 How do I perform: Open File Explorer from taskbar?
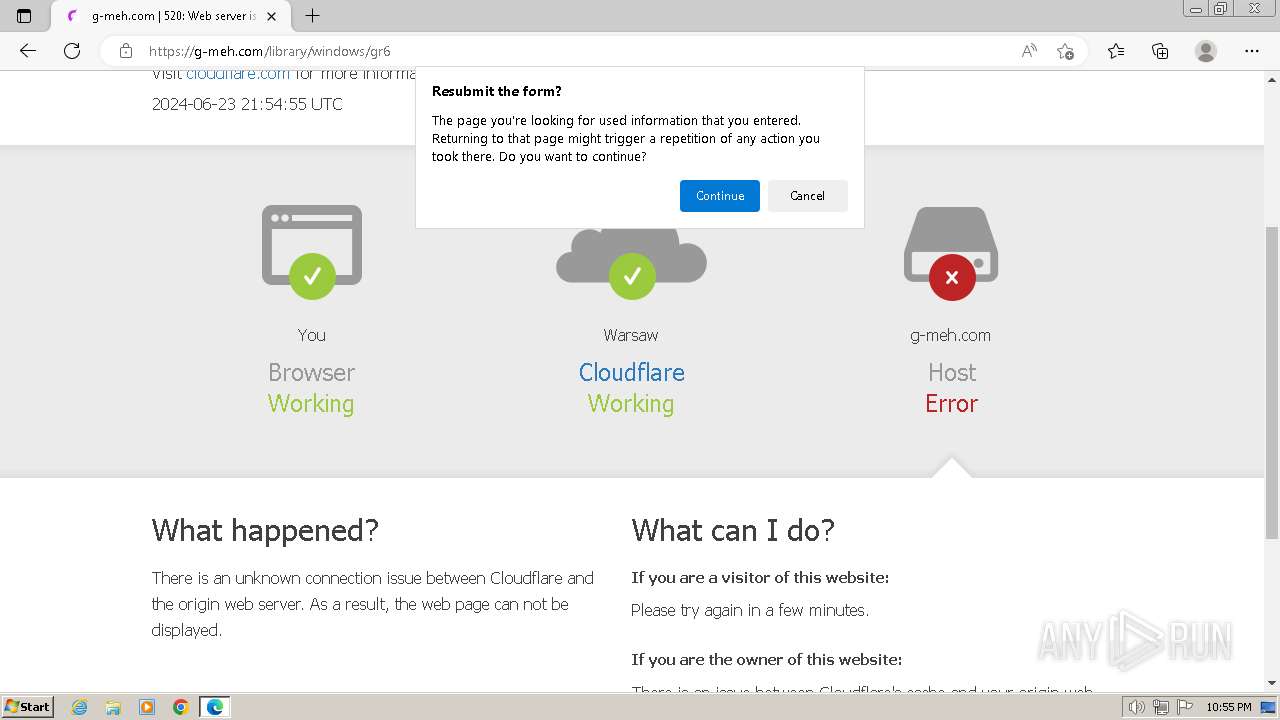tap(113, 707)
